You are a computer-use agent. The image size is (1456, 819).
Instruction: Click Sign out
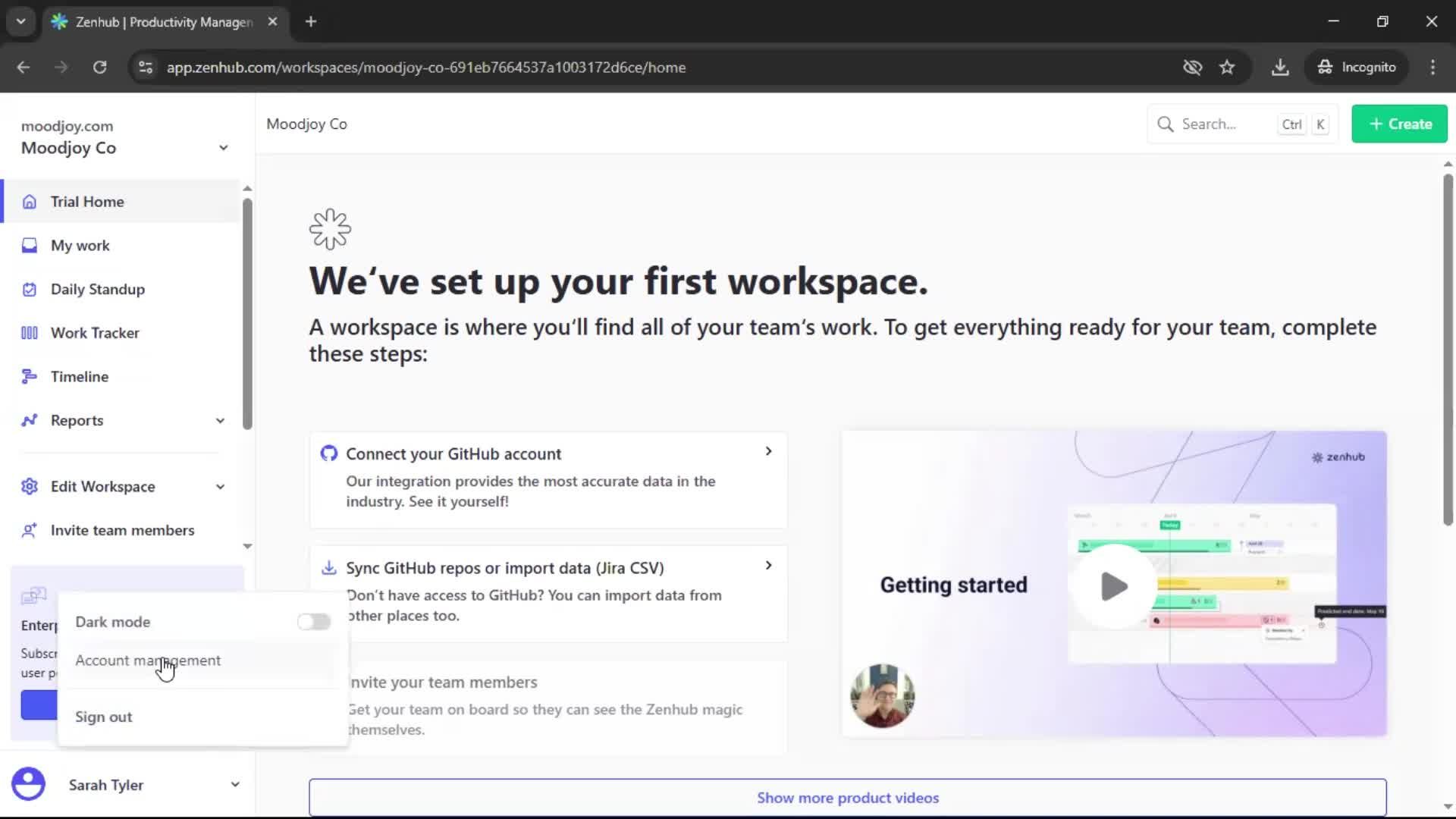[x=103, y=716]
